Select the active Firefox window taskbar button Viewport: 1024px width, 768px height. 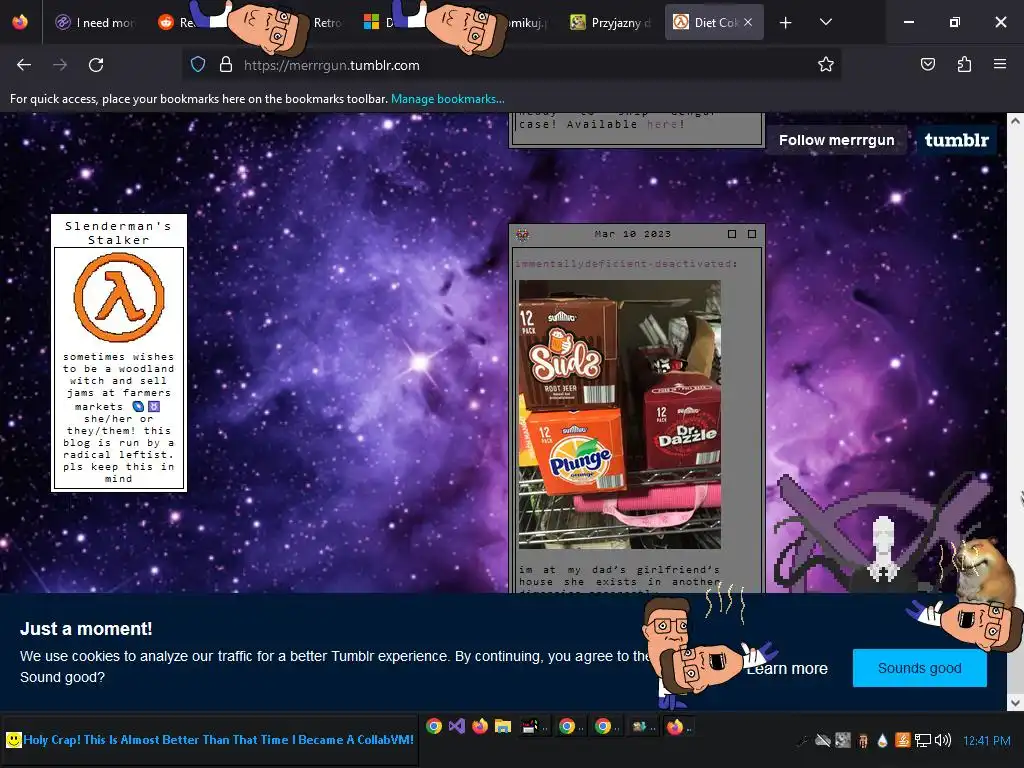(x=677, y=726)
